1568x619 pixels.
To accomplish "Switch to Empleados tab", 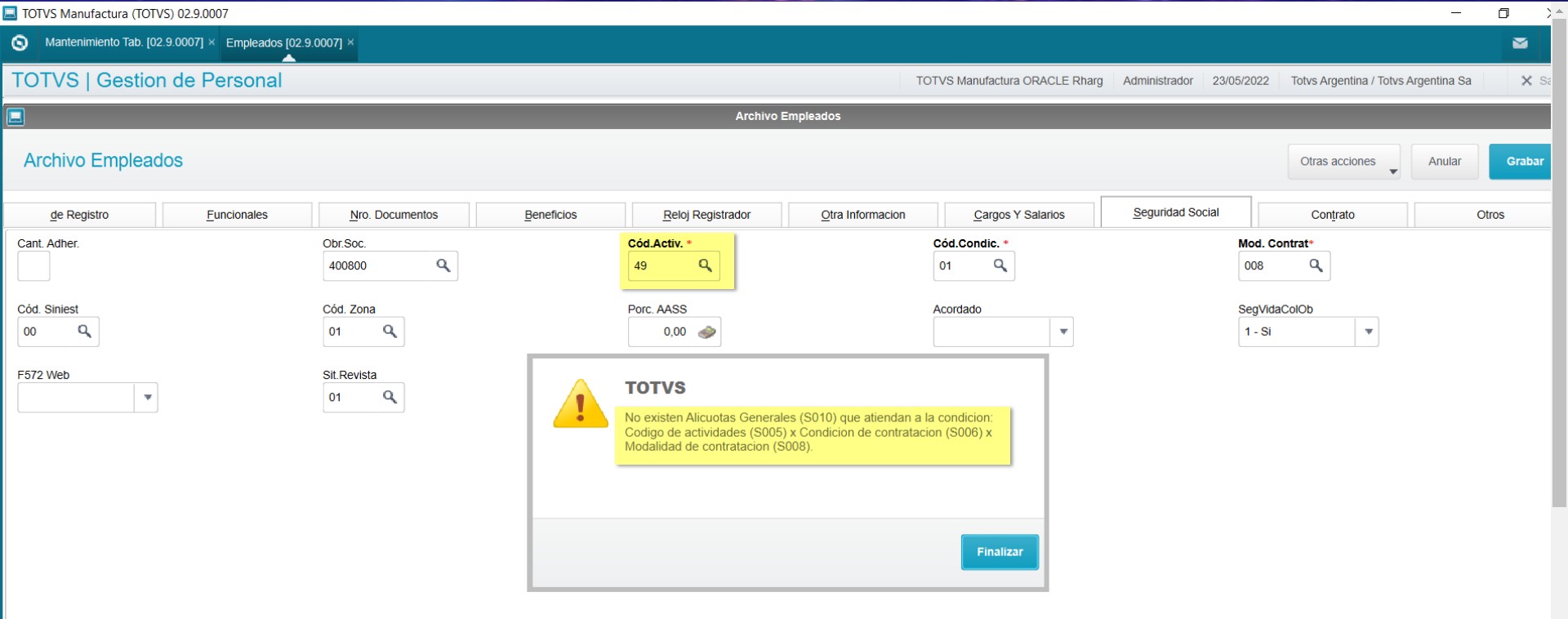I will tap(284, 42).
